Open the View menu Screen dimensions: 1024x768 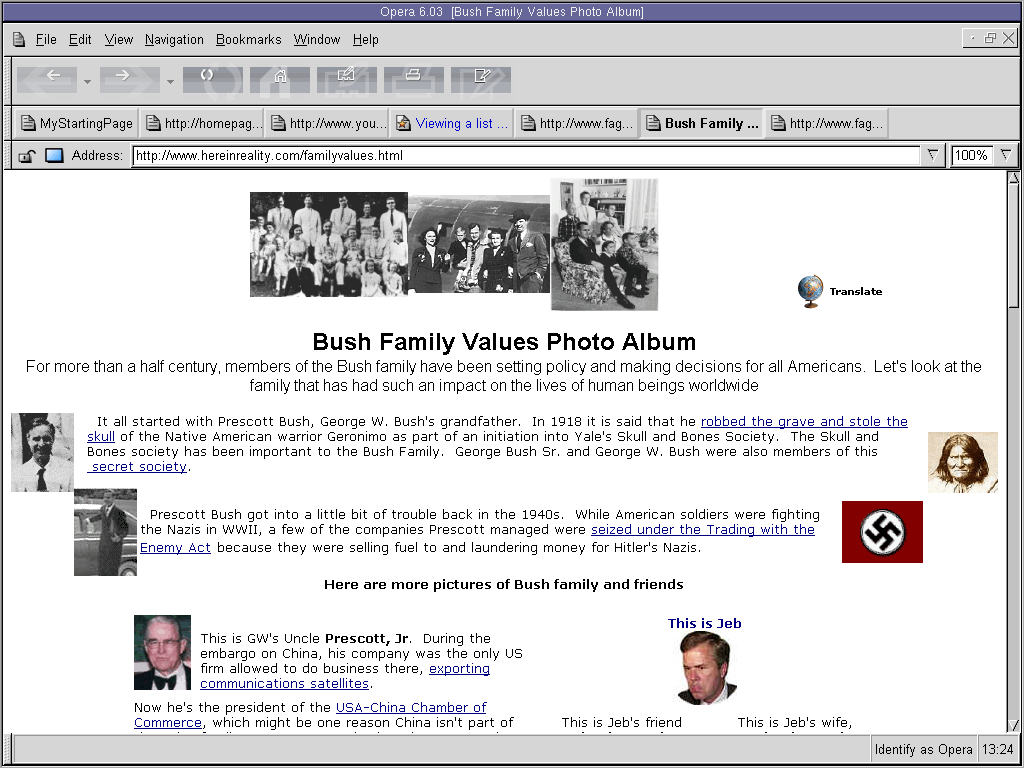(118, 40)
